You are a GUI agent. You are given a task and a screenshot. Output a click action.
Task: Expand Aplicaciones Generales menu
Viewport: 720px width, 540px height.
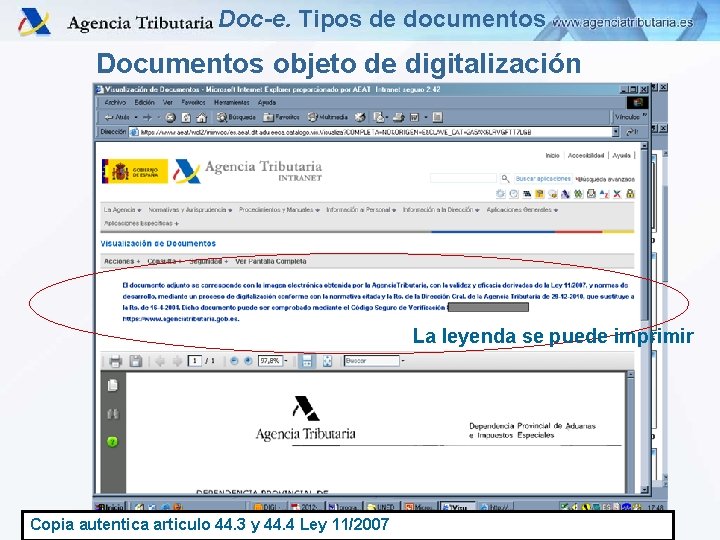click(x=522, y=210)
